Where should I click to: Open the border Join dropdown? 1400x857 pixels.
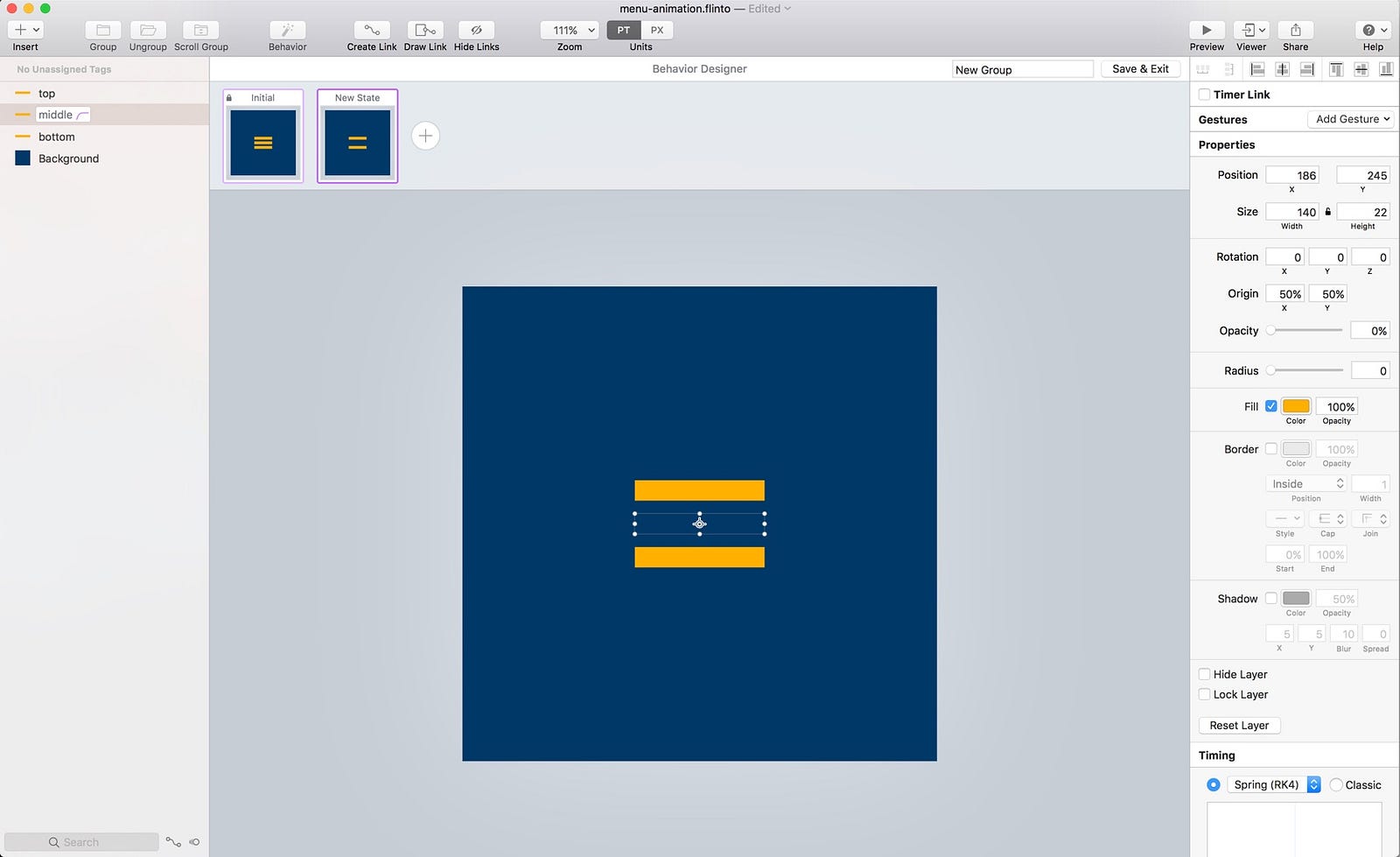pyautogui.click(x=1371, y=519)
